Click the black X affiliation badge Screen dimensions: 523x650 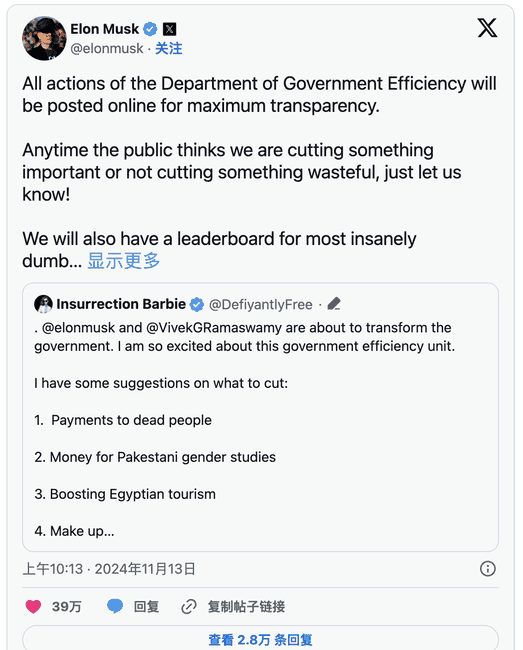[169, 29]
